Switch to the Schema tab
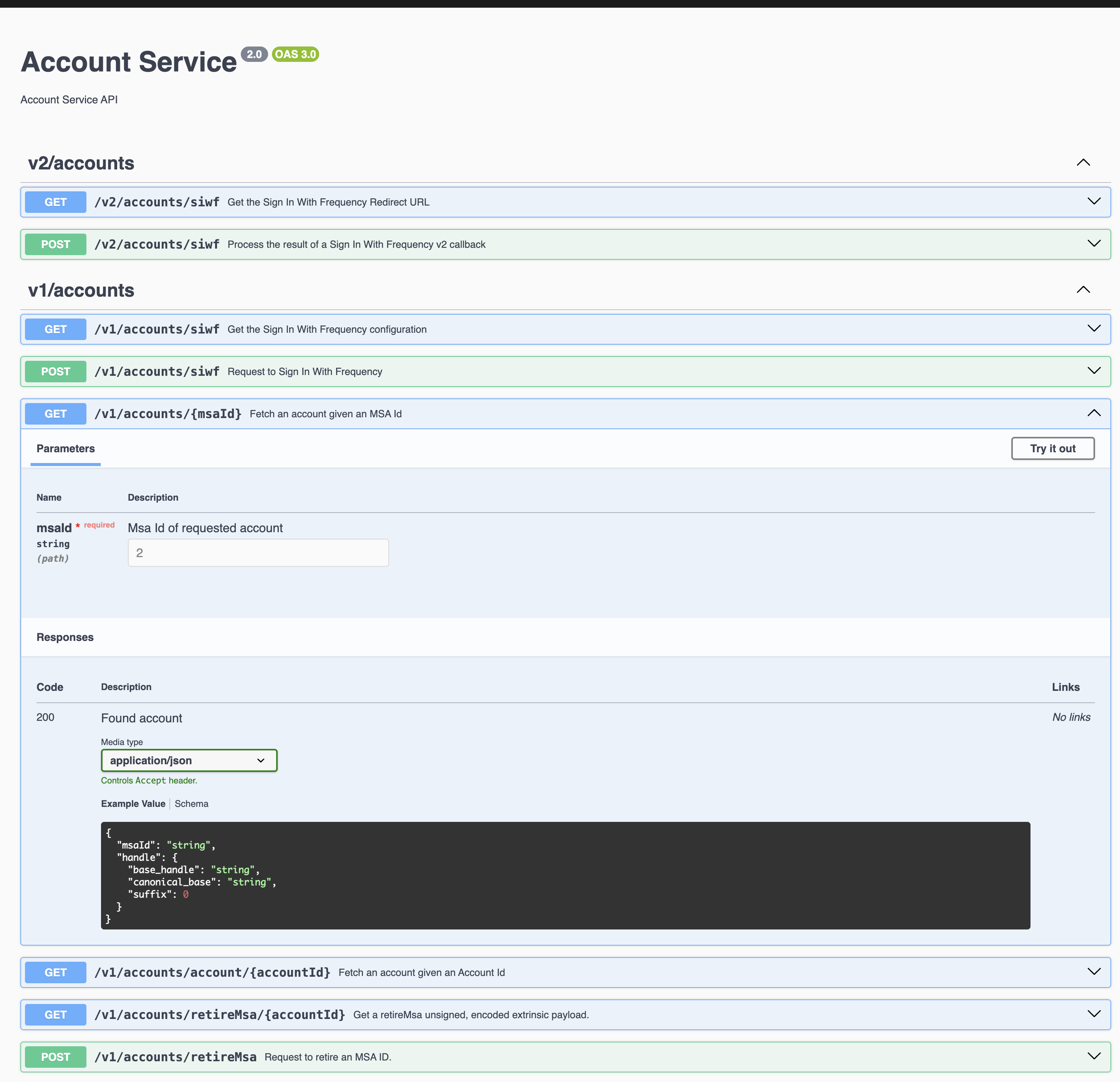The height and width of the screenshot is (1082, 1120). [191, 804]
